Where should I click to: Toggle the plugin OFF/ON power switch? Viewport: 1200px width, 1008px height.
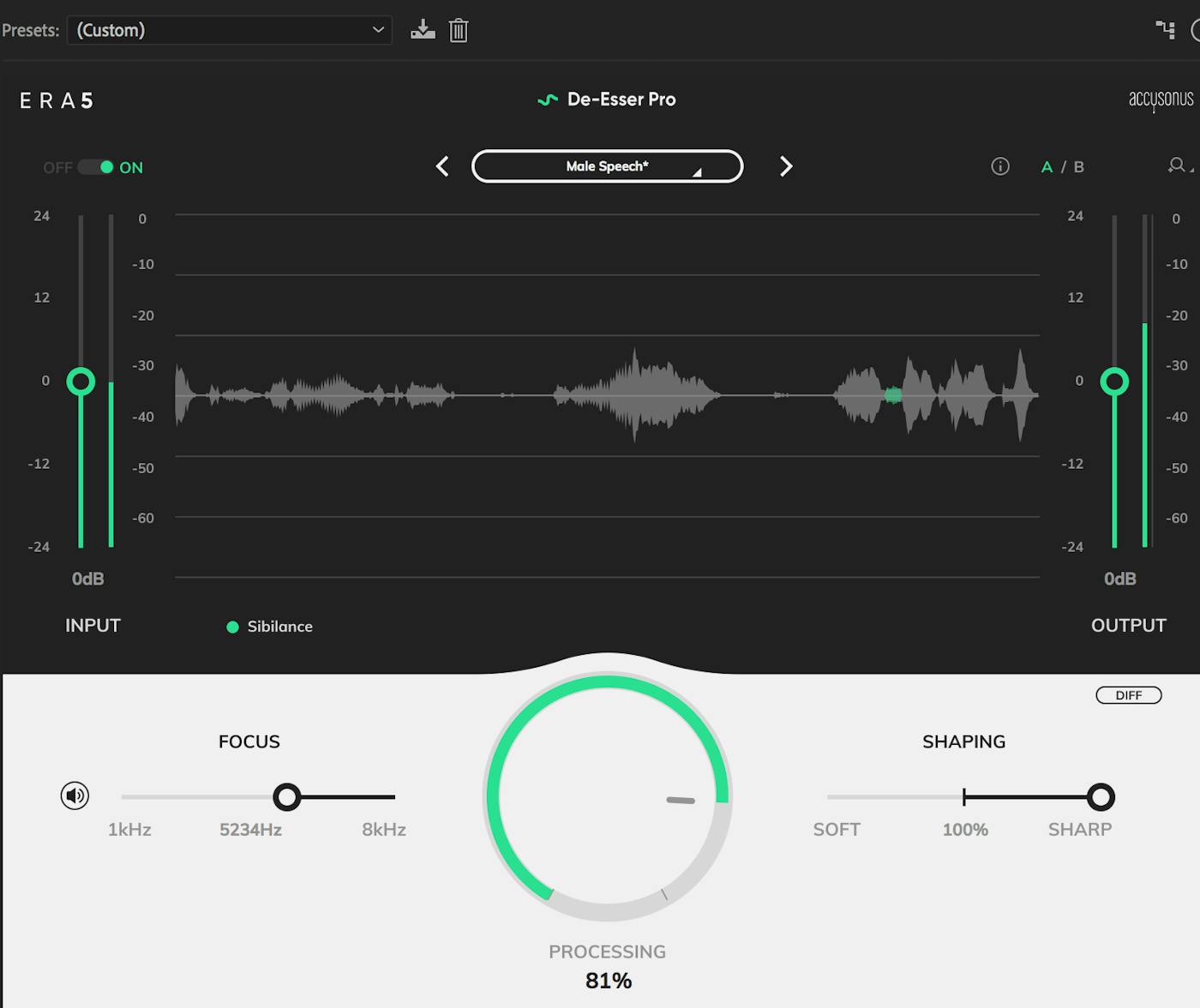[95, 167]
